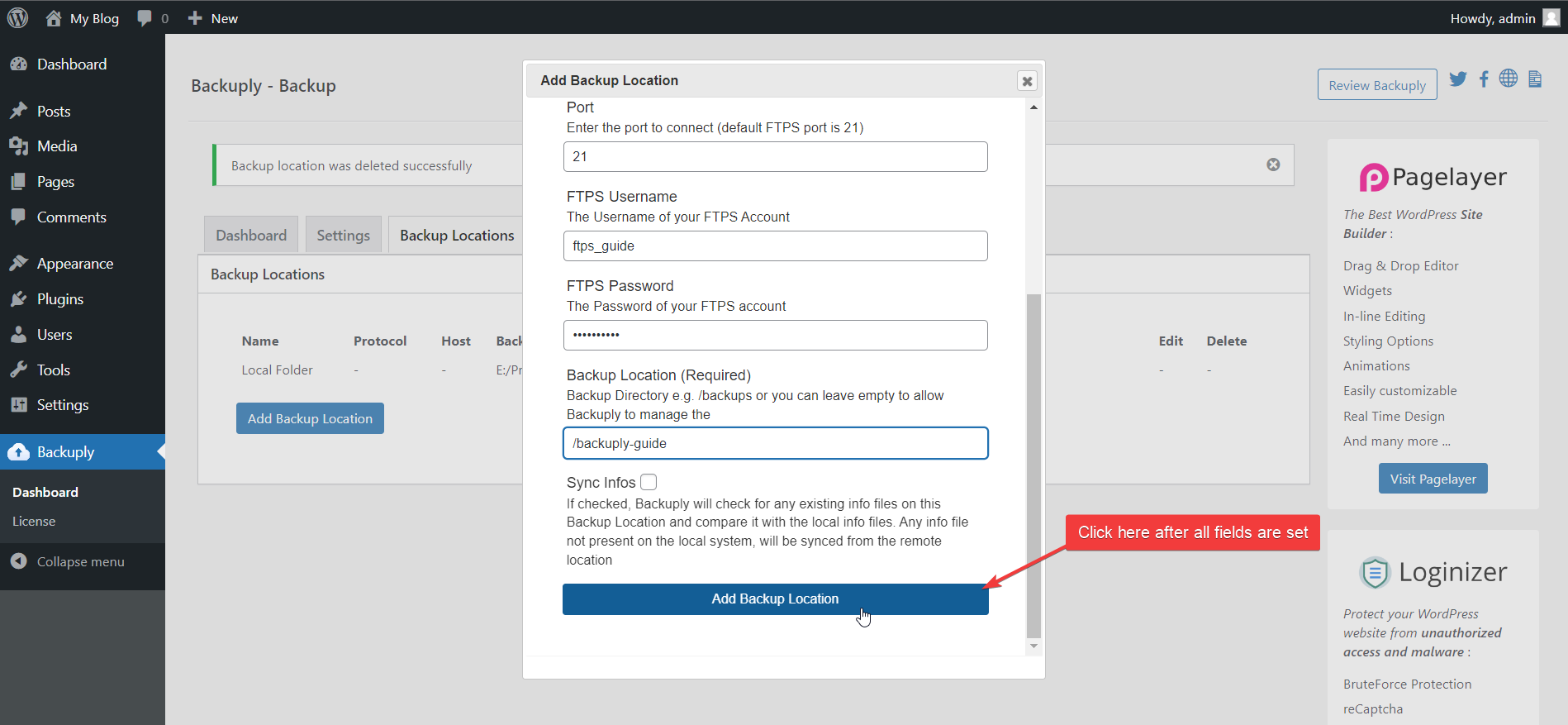The image size is (1568, 725).
Task: Open the comments bubble in admin bar
Action: pos(152,18)
